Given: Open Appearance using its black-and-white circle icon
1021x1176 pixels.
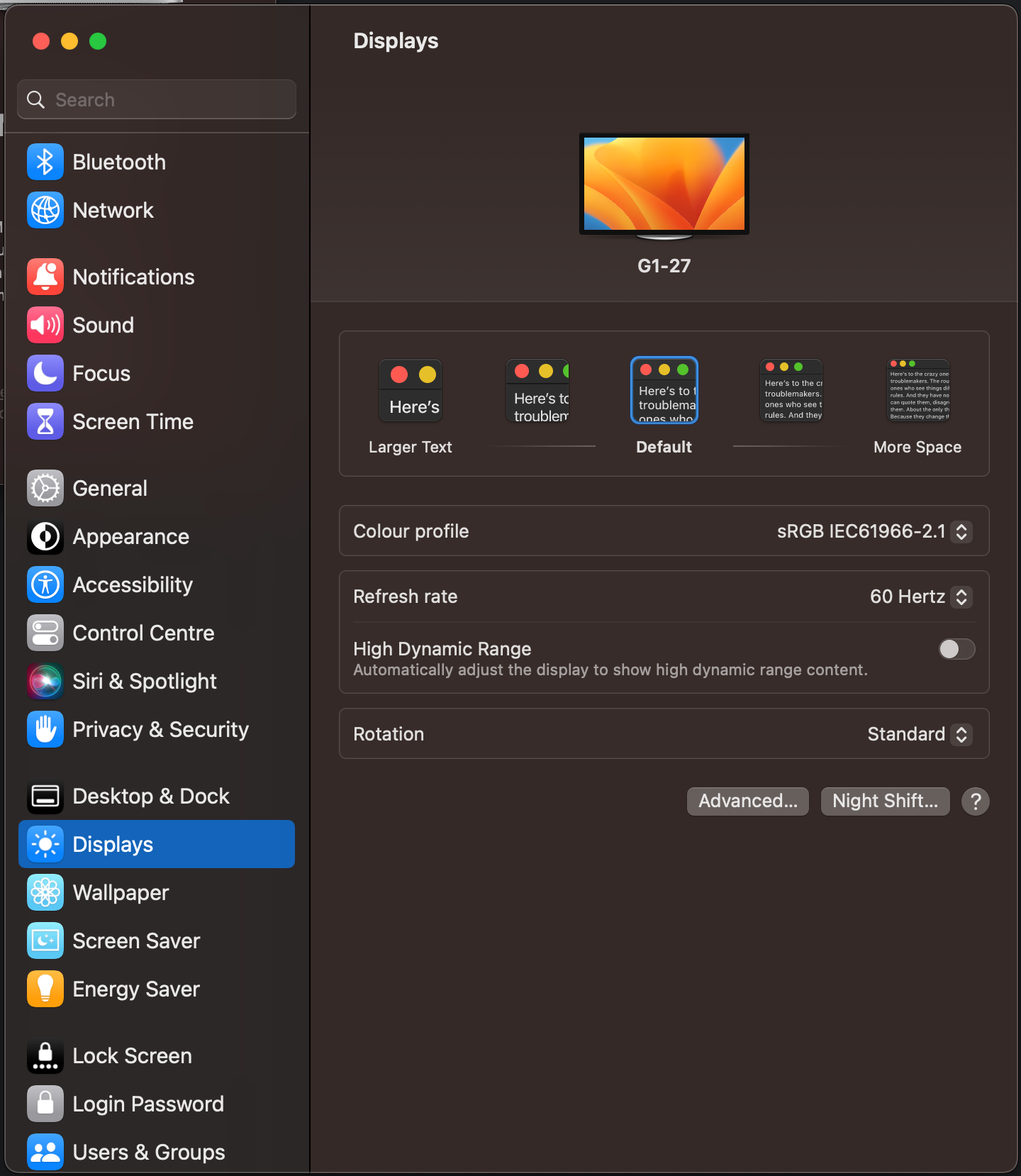Looking at the screenshot, I should pyautogui.click(x=45, y=536).
